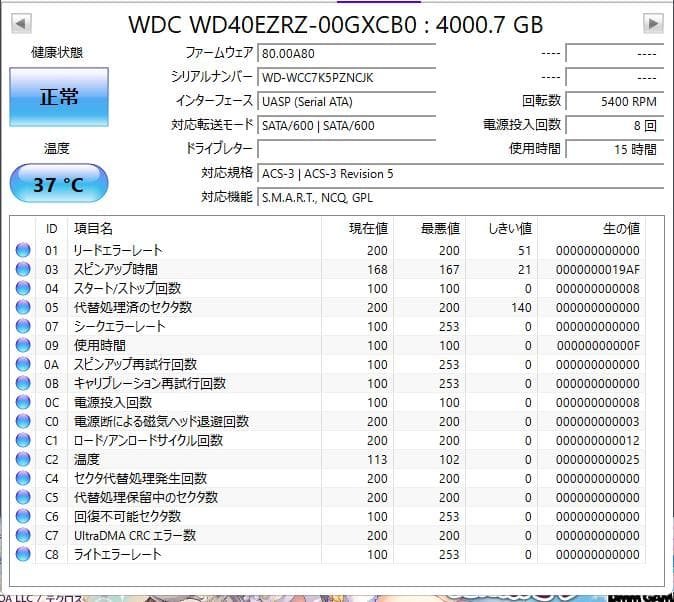Click status orb for ID C7 UltraDMA CRC
The width and height of the screenshot is (674, 602).
23,535
